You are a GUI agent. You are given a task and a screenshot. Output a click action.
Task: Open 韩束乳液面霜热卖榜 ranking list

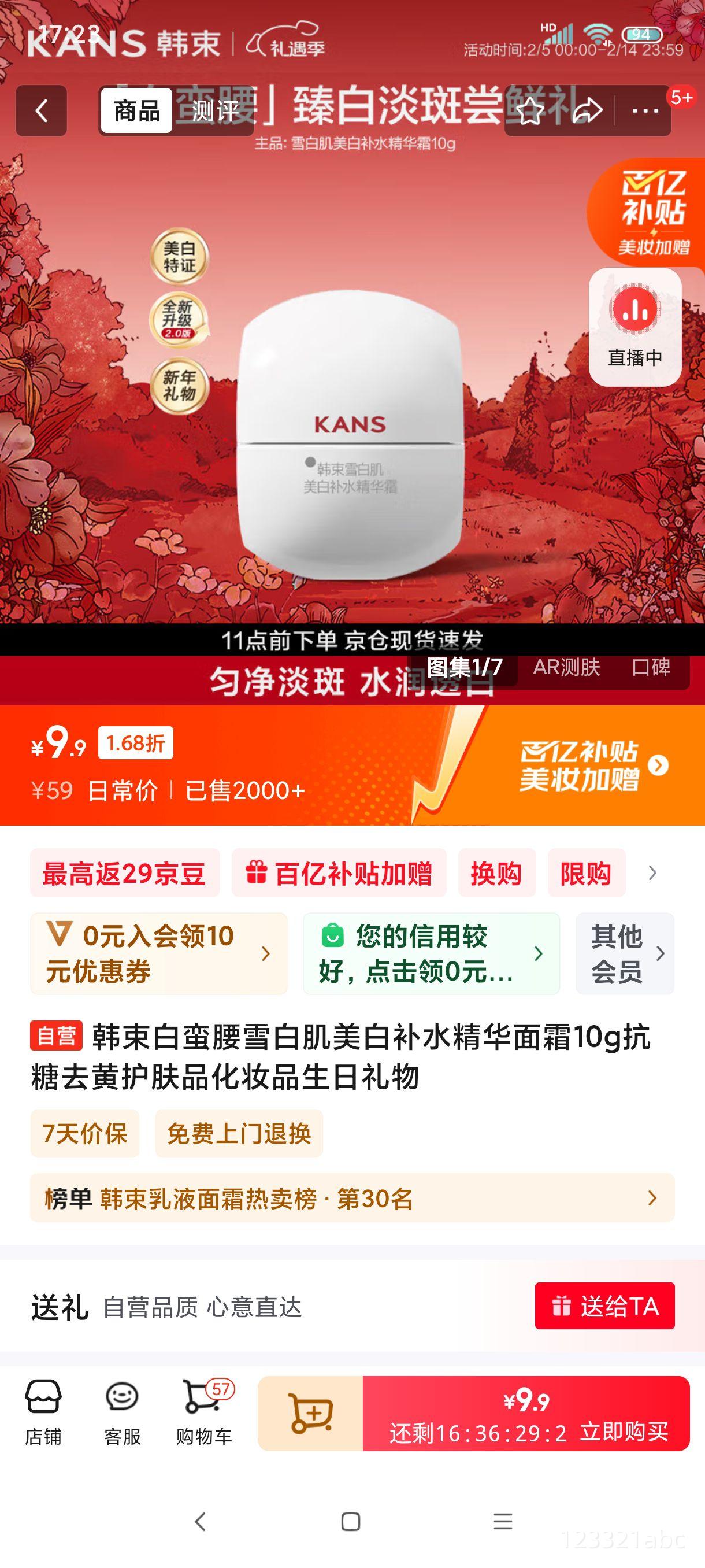(x=352, y=1198)
